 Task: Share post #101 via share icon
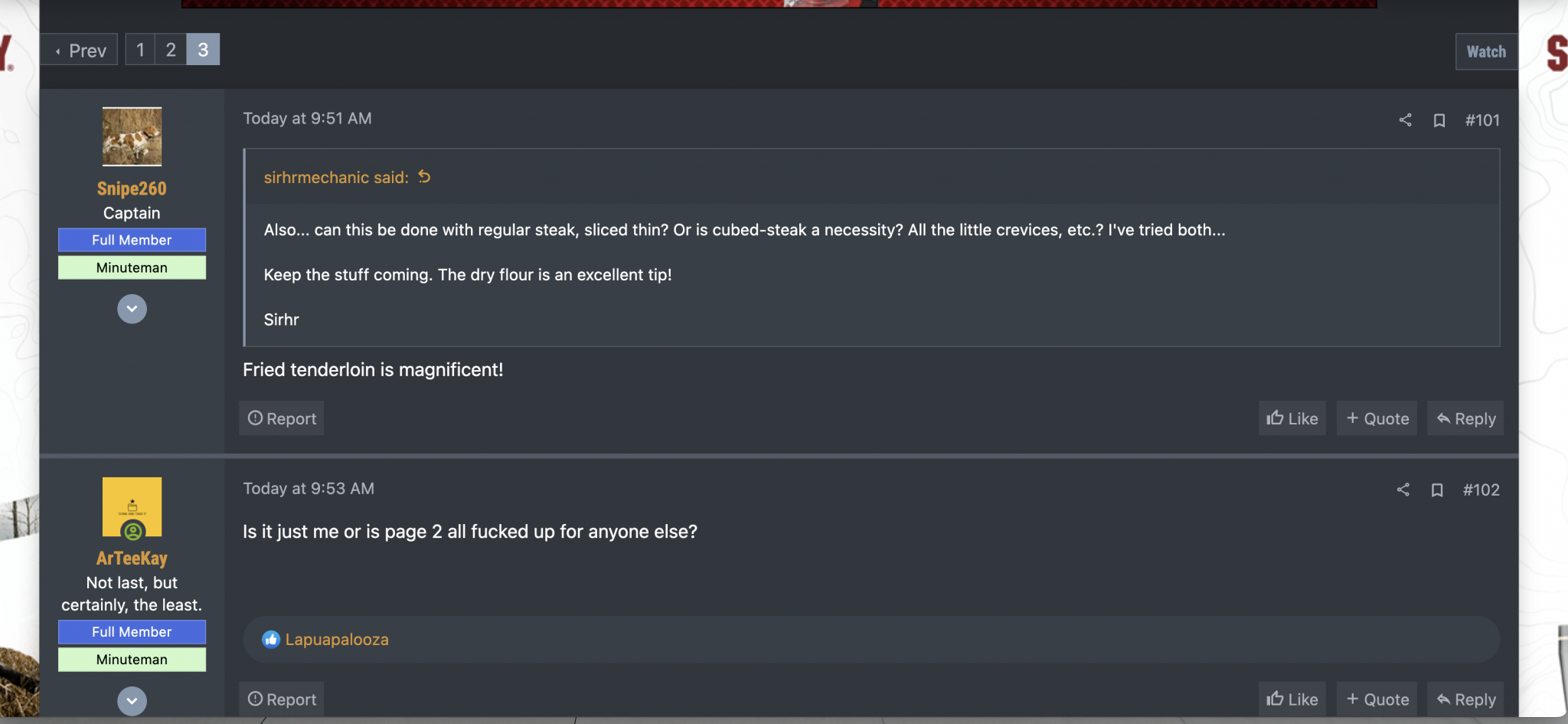(1405, 120)
